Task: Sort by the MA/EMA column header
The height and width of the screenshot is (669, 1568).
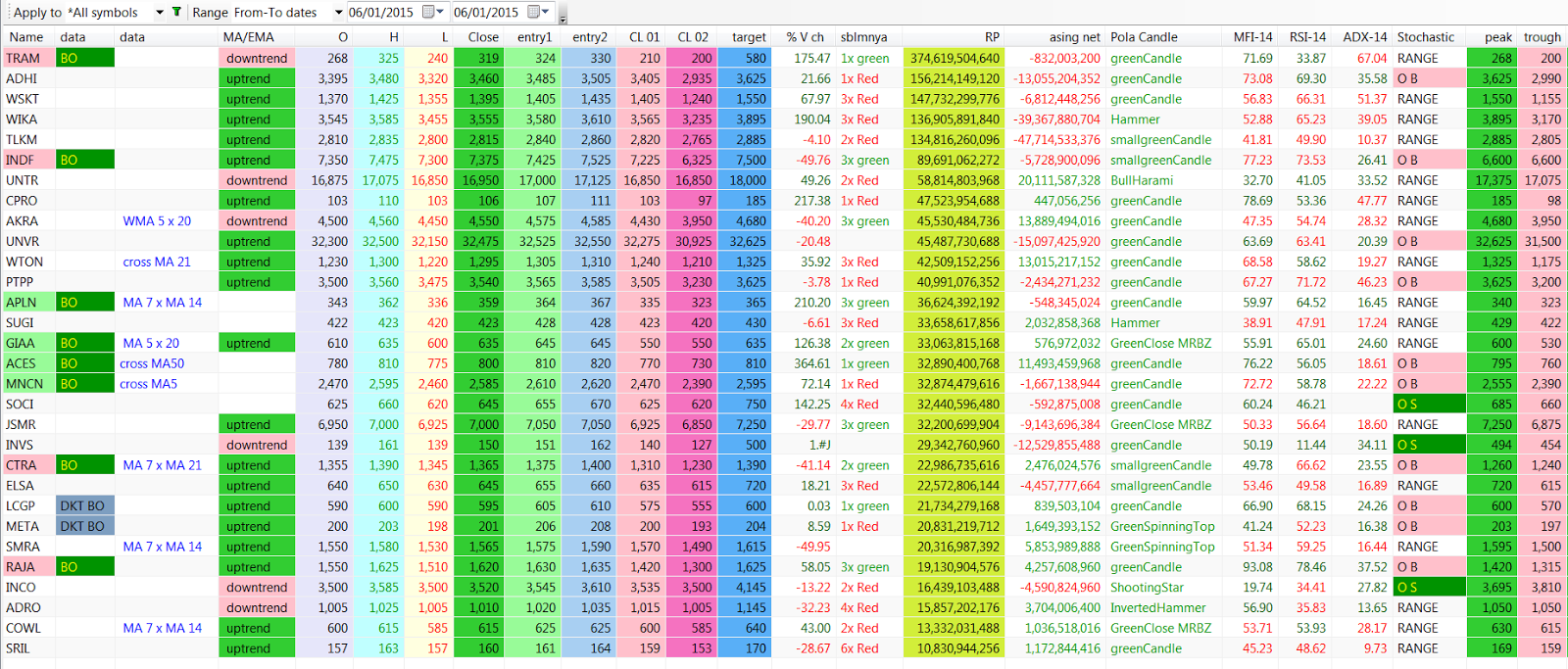Action: pyautogui.click(x=249, y=37)
